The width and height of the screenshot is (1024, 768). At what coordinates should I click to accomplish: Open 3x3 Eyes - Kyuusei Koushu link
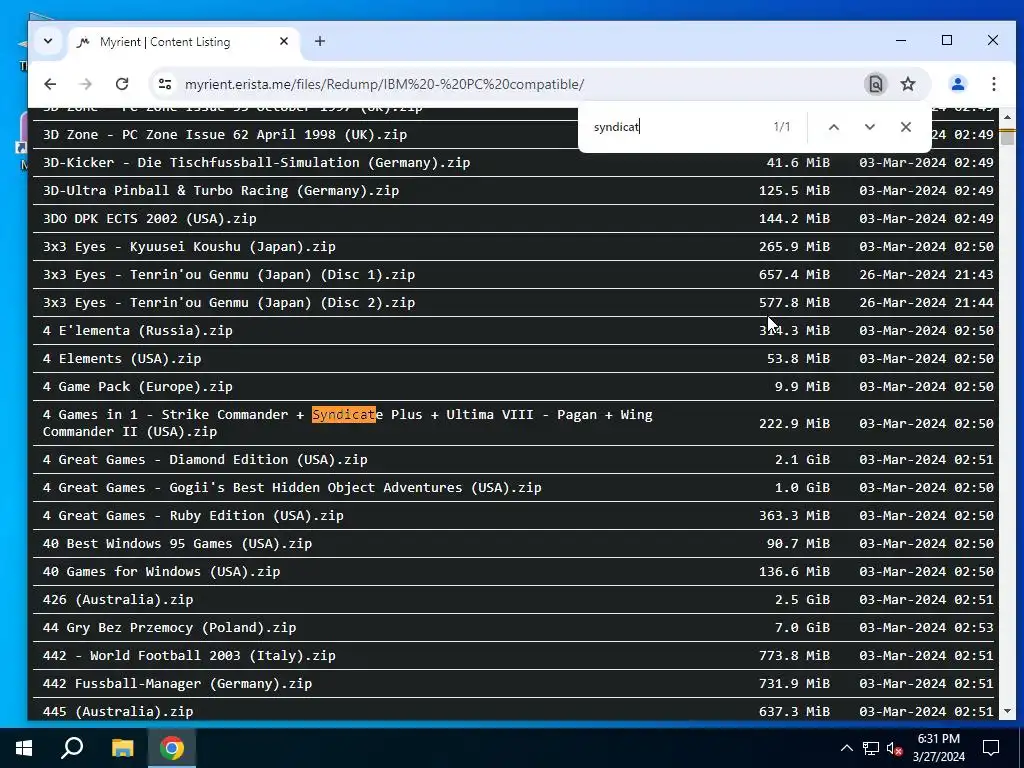pyautogui.click(x=189, y=247)
